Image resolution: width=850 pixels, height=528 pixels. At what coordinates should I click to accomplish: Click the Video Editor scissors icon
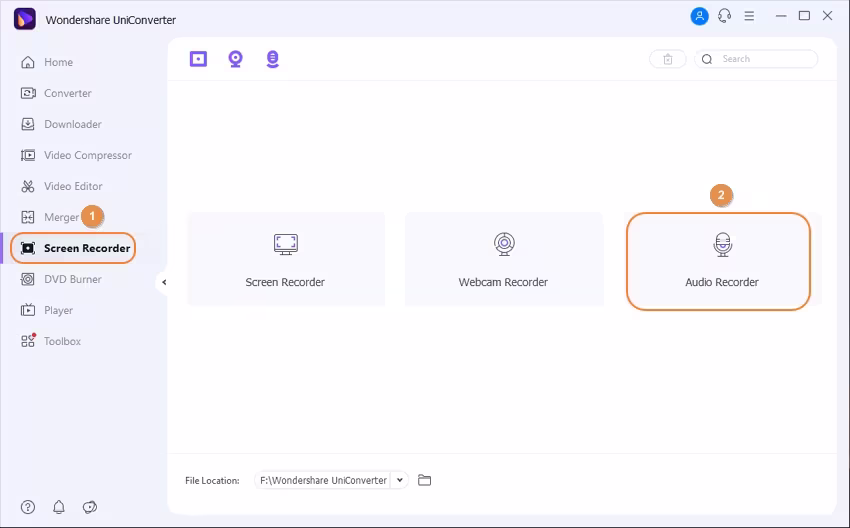[x=28, y=186]
